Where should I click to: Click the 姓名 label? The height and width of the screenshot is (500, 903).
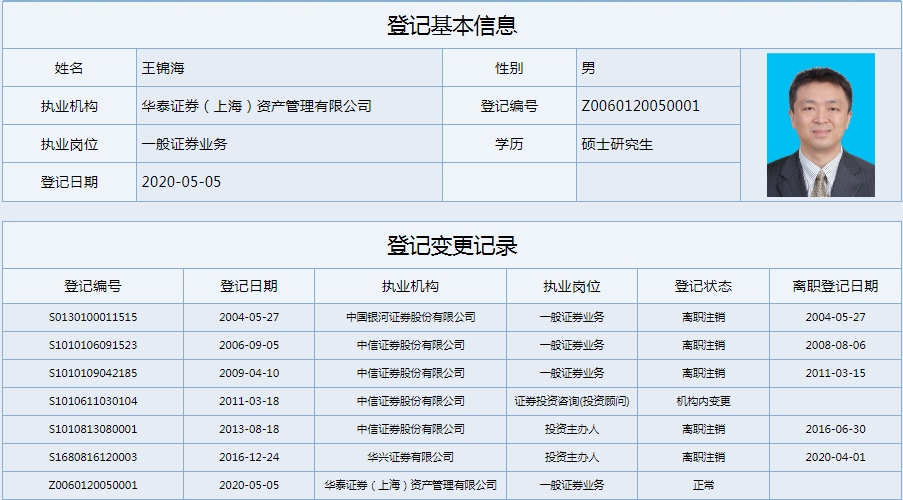tap(69, 68)
